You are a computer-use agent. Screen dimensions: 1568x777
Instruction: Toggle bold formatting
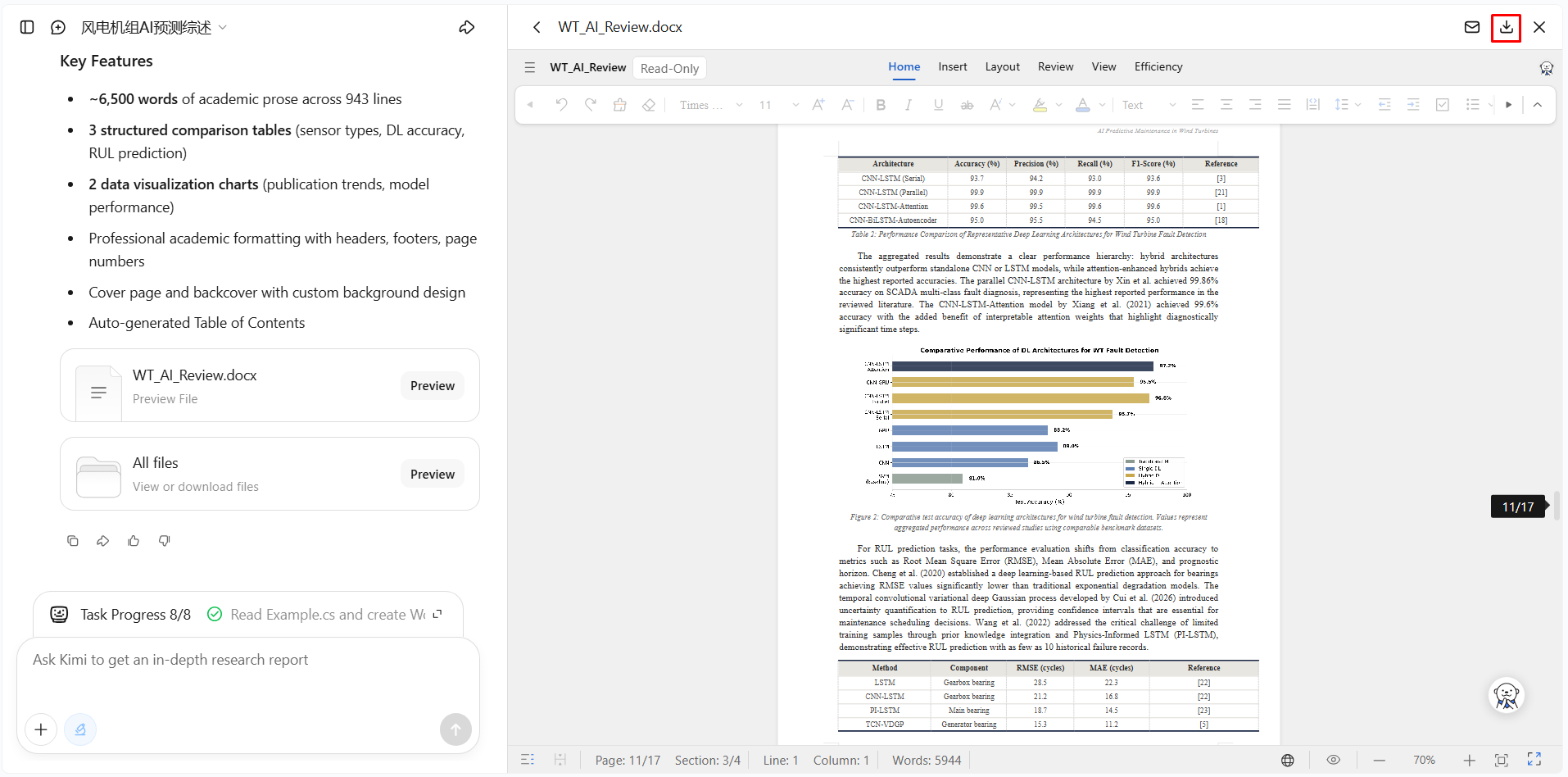pyautogui.click(x=881, y=105)
